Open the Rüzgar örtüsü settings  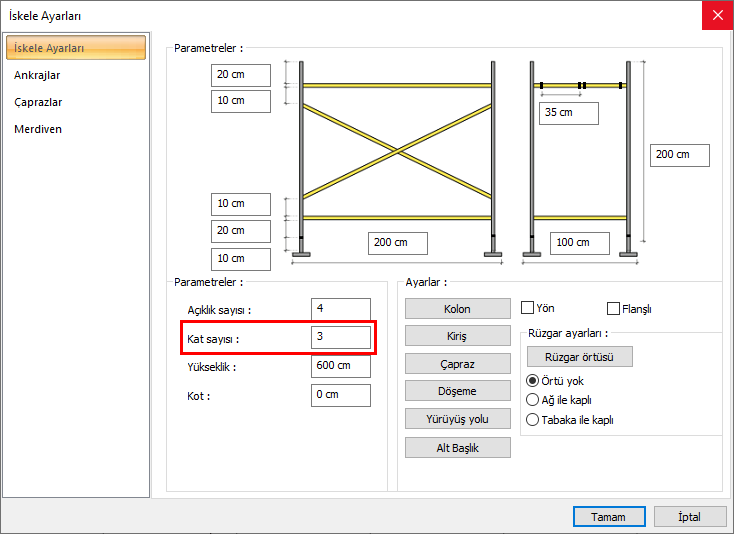pyautogui.click(x=579, y=357)
